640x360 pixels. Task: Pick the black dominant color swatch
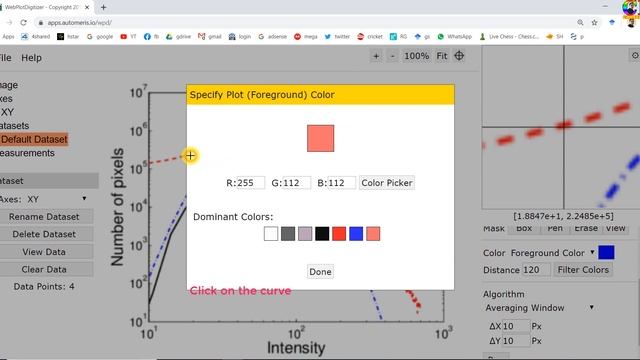click(x=322, y=234)
